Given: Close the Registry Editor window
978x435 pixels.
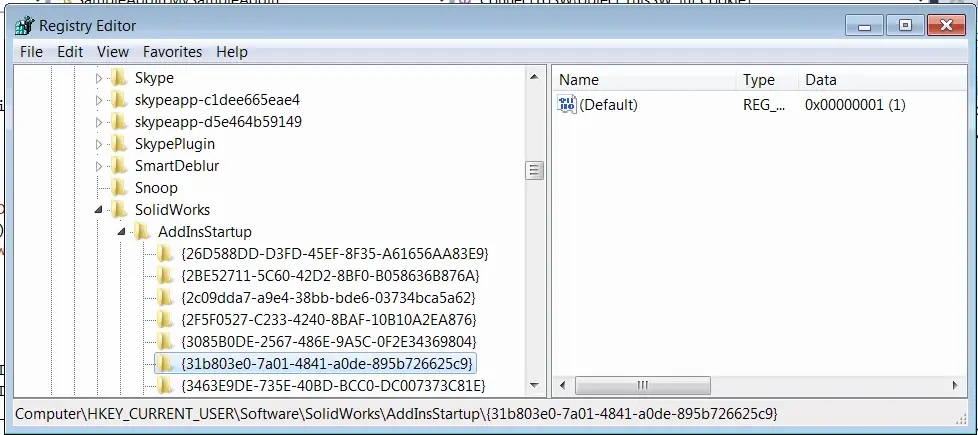Looking at the screenshot, I should [946, 26].
